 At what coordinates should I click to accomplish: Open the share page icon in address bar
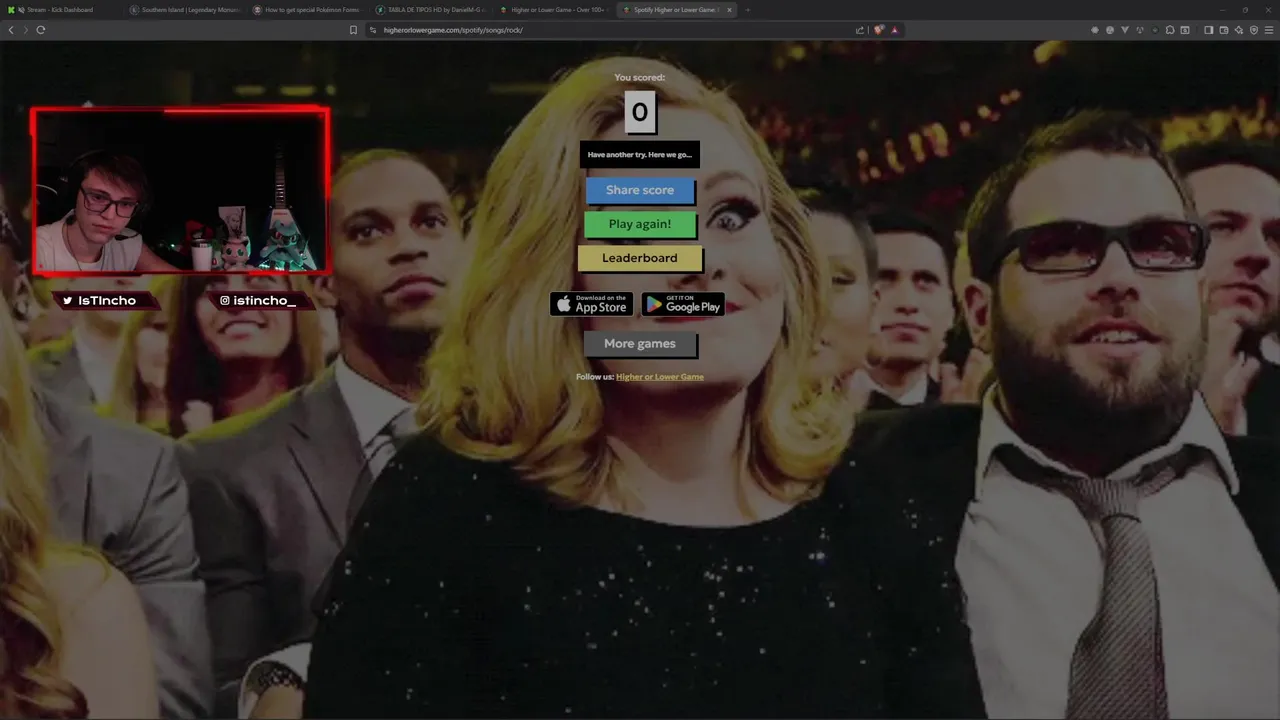click(x=860, y=30)
